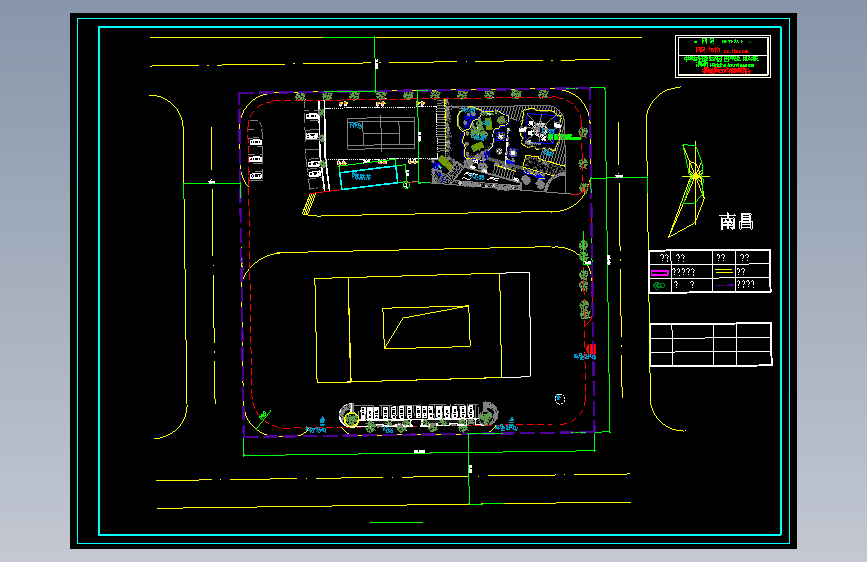Screen dimensions: 867x562
Task: Pick the purple dashed line legend sample
Action: pos(724,285)
